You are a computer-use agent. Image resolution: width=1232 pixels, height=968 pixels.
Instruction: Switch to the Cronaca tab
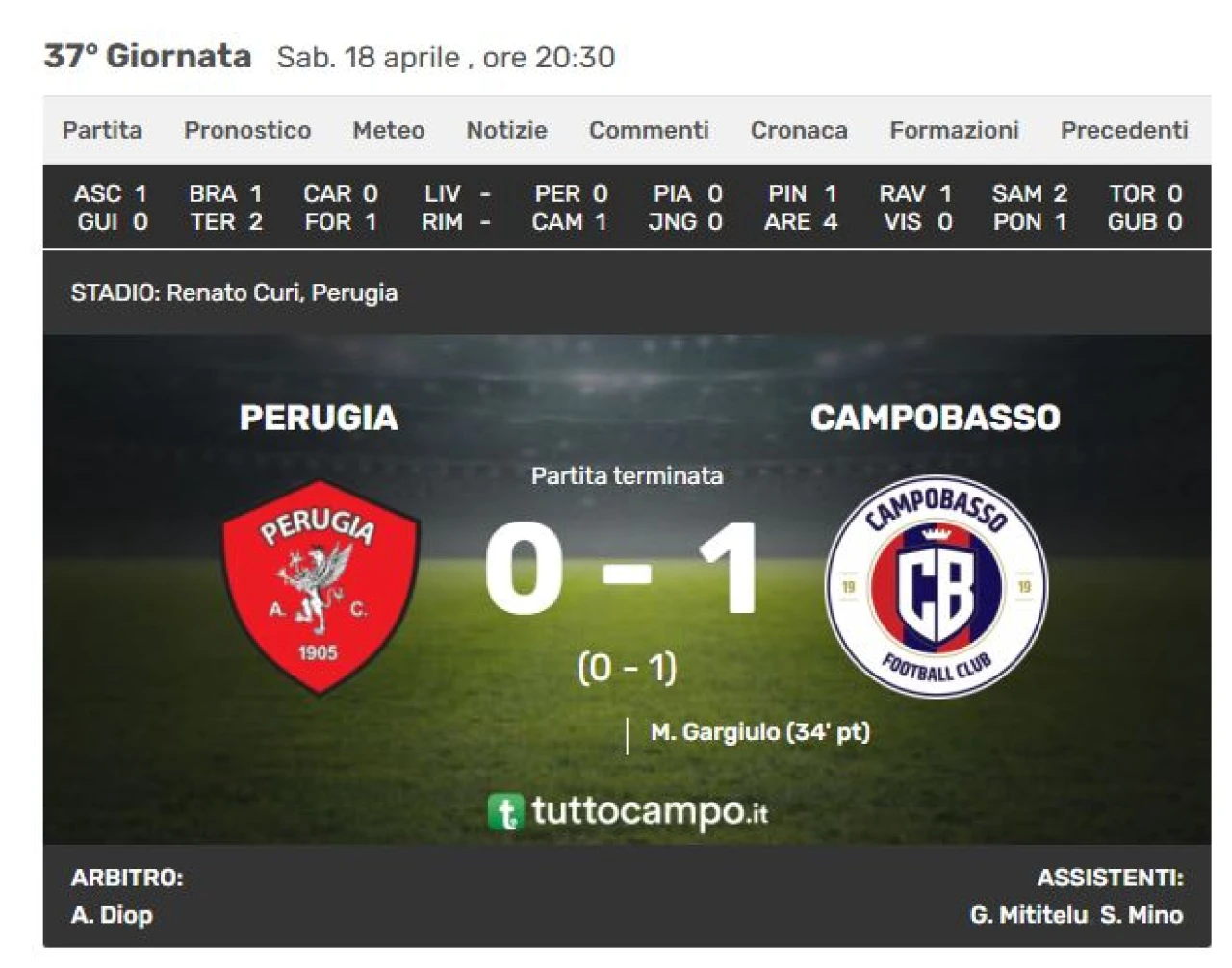(x=799, y=130)
